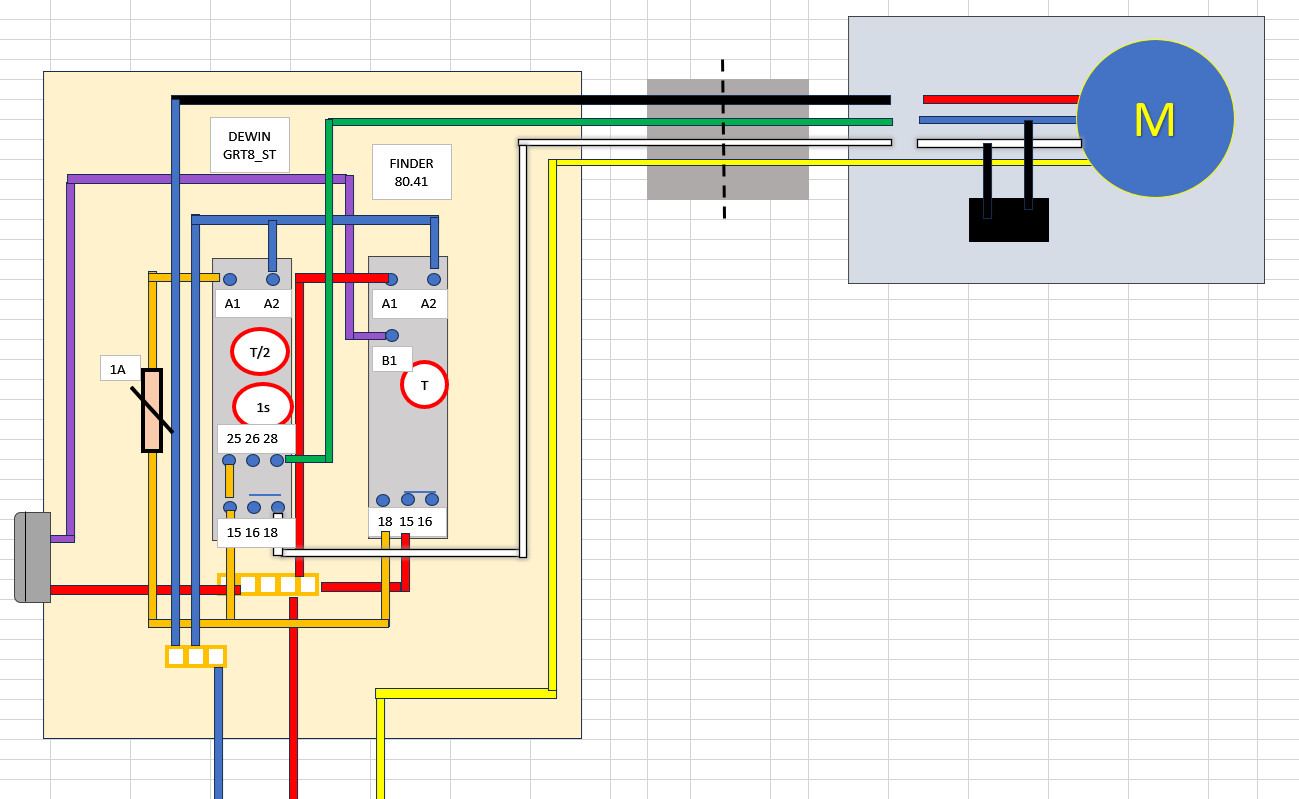Select the 18 15 16 label on Finder relay

click(x=406, y=522)
